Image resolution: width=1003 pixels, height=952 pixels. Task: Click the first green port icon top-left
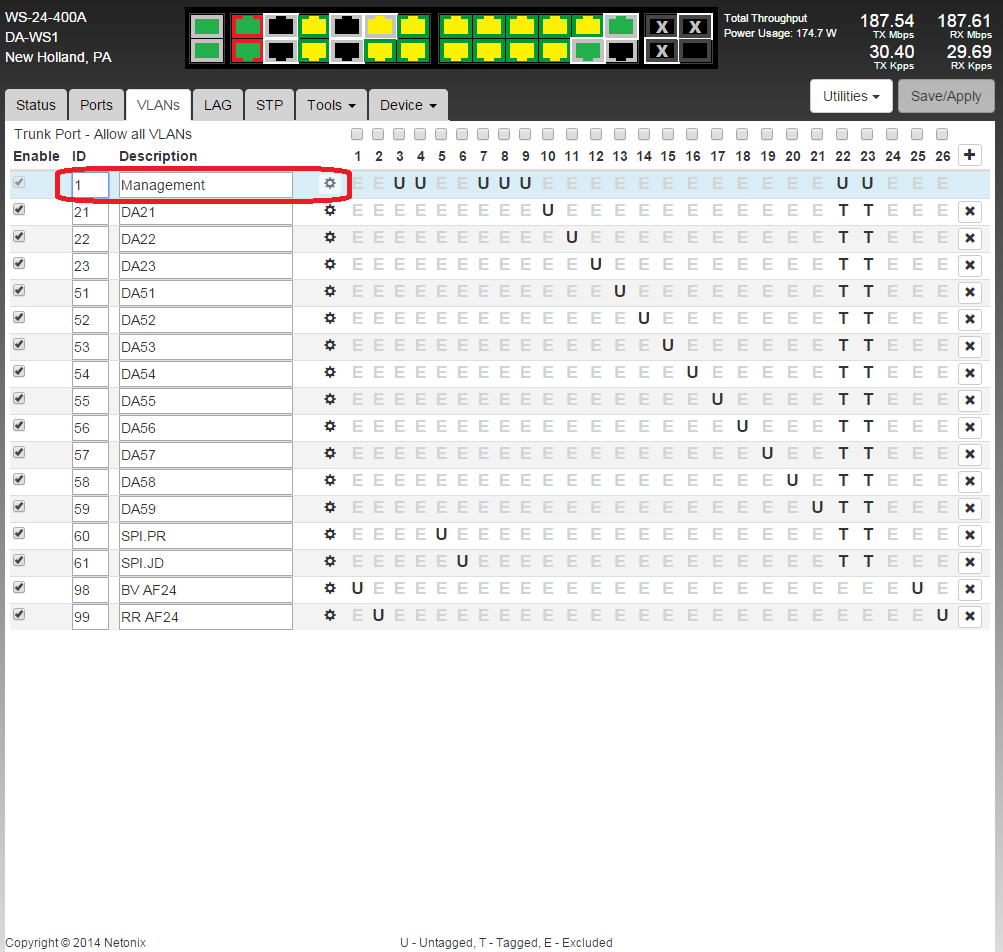point(207,26)
